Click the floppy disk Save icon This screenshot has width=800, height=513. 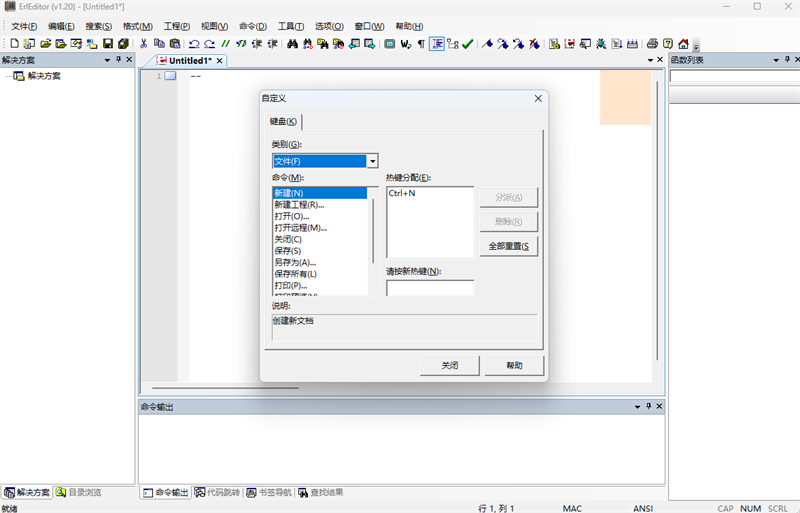tap(108, 44)
